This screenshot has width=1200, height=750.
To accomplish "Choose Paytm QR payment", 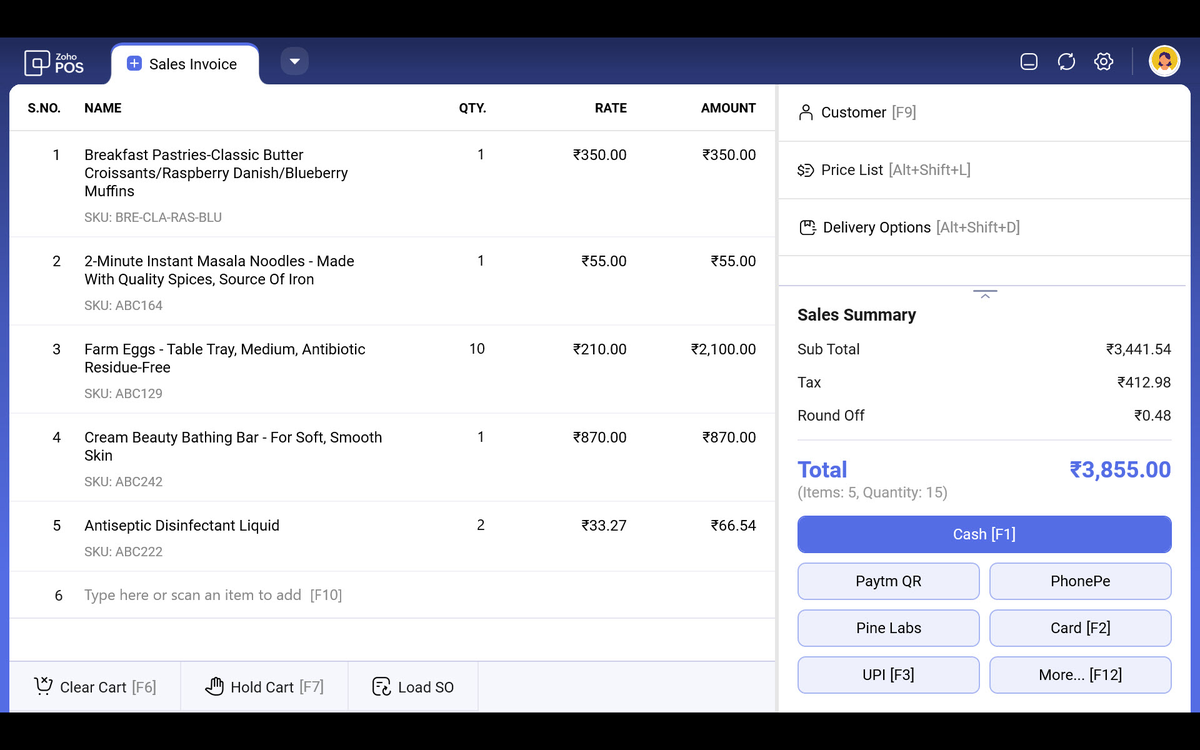I will pyautogui.click(x=888, y=581).
